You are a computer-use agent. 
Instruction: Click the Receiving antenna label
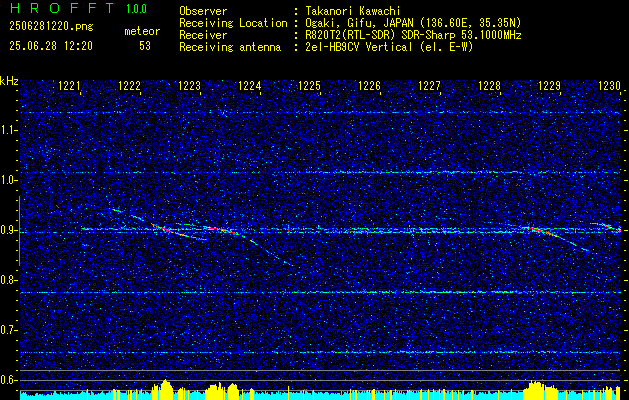(230, 47)
